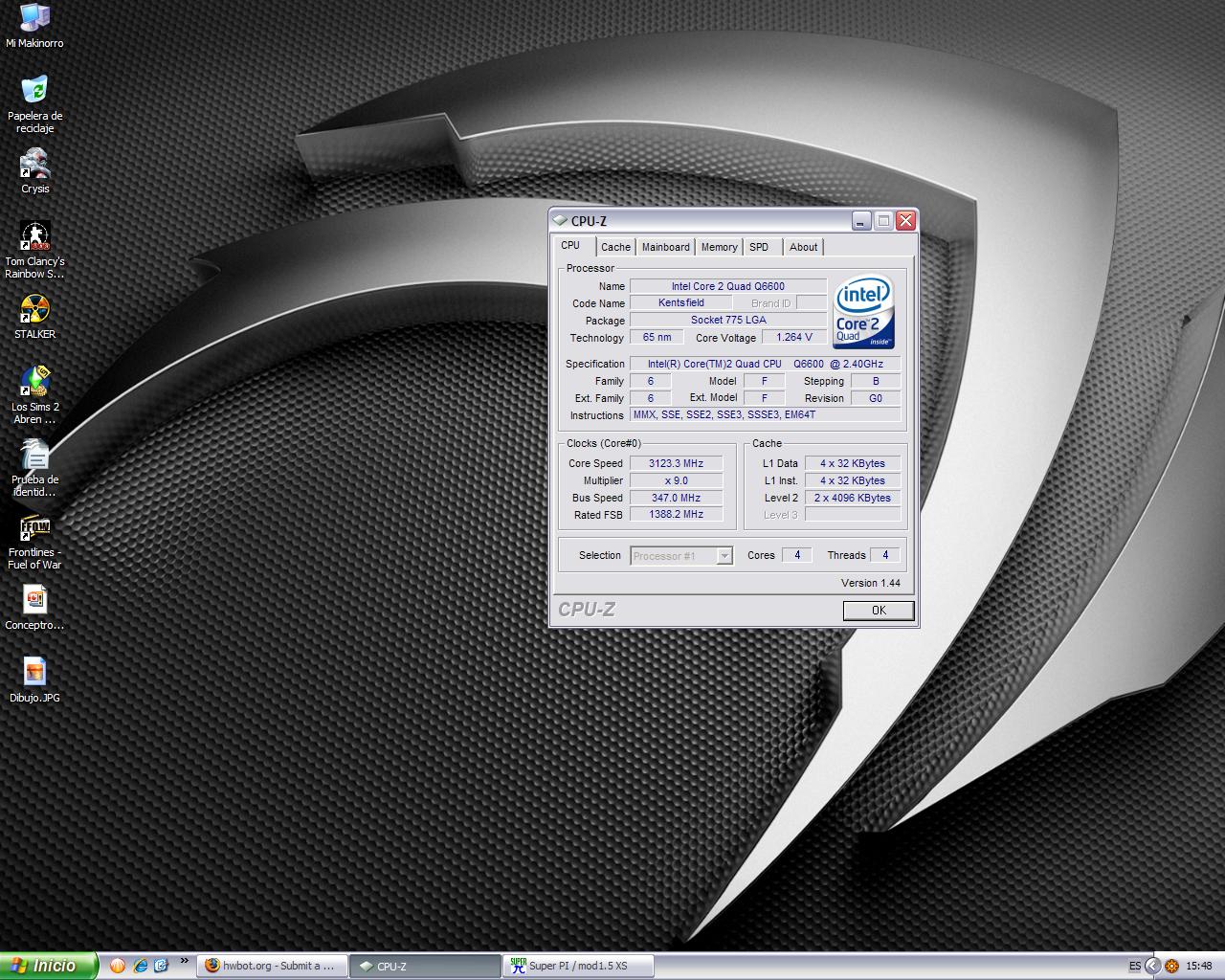The height and width of the screenshot is (980, 1225).
Task: Open the Mainboard tab
Action: [x=665, y=247]
